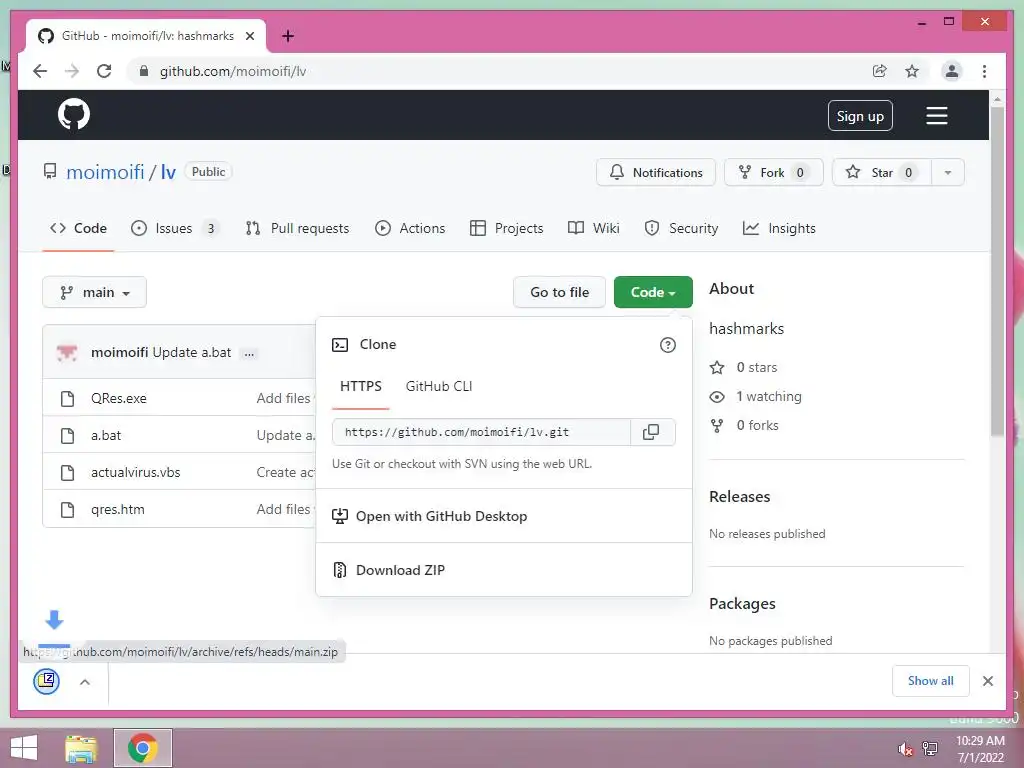Switch to the HTTPS clone tab
The width and height of the screenshot is (1024, 768).
coord(360,387)
